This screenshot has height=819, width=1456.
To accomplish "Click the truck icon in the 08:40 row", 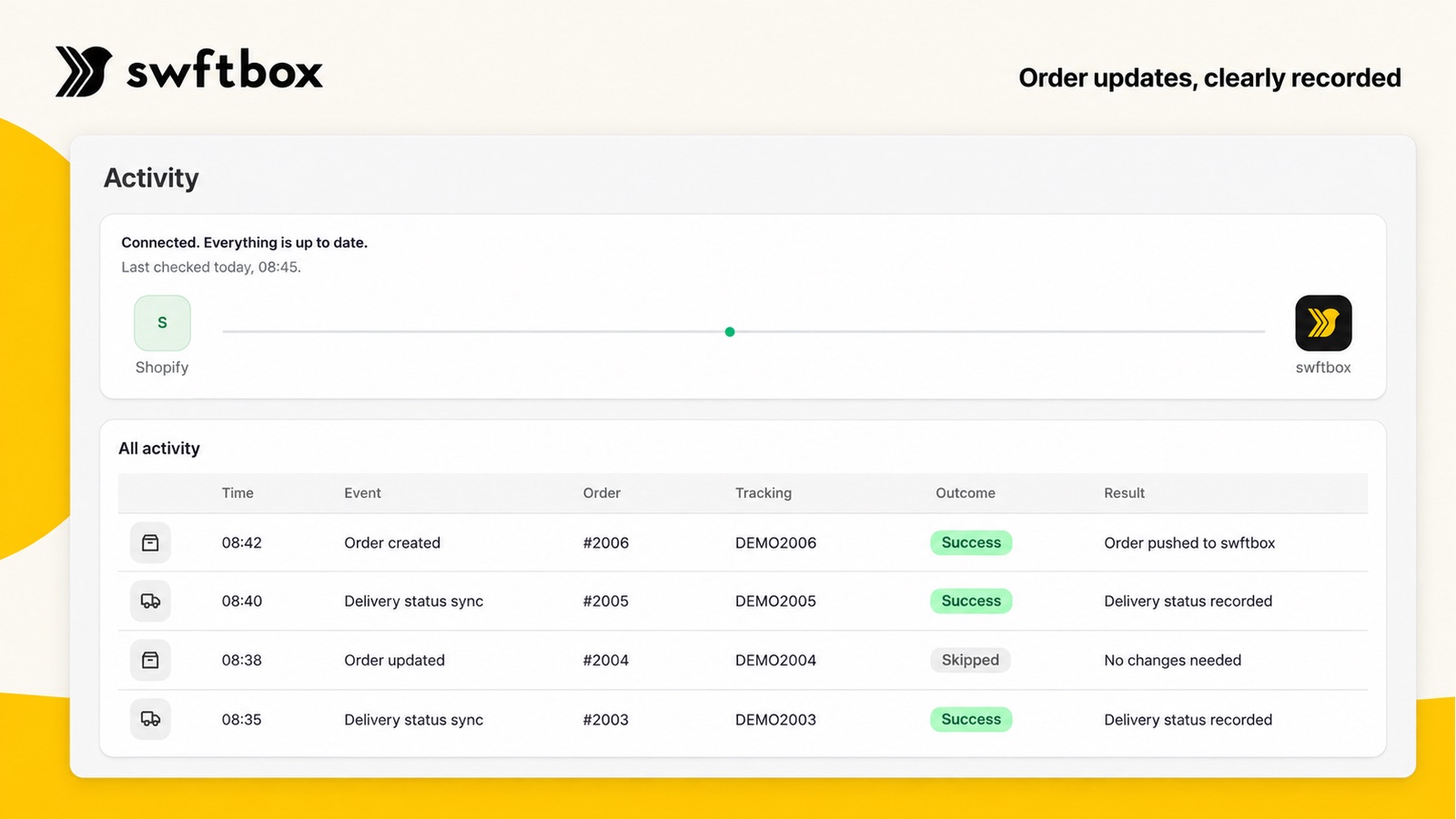I will (150, 602).
